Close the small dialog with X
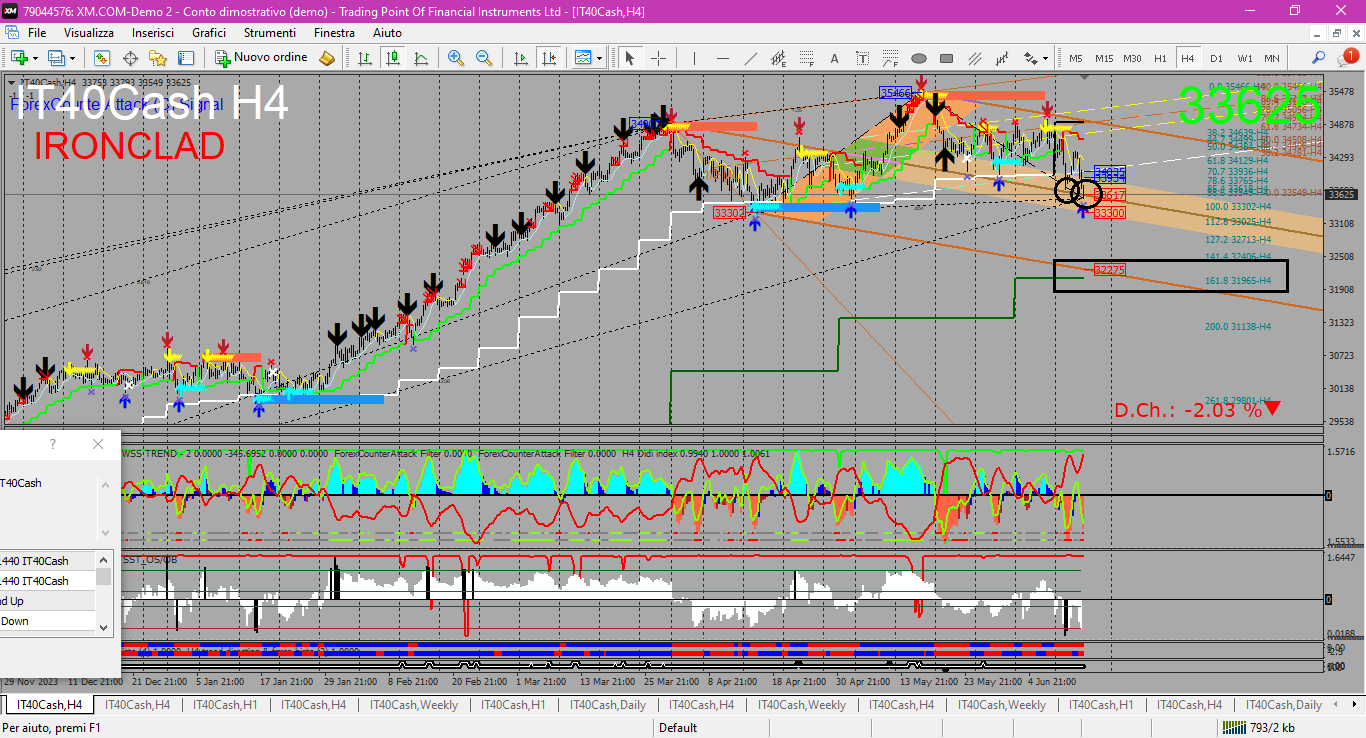Screen dimensions: 1366x738 coord(98,444)
